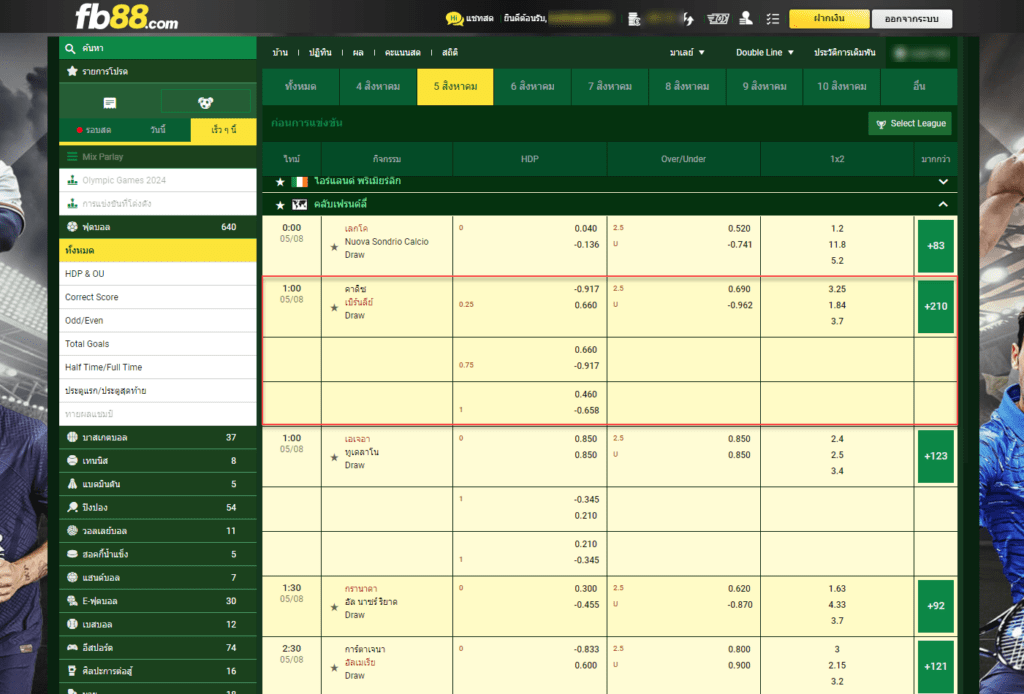Select ทั้งหมด all dates tab
1024x694 pixels.
click(x=300, y=86)
